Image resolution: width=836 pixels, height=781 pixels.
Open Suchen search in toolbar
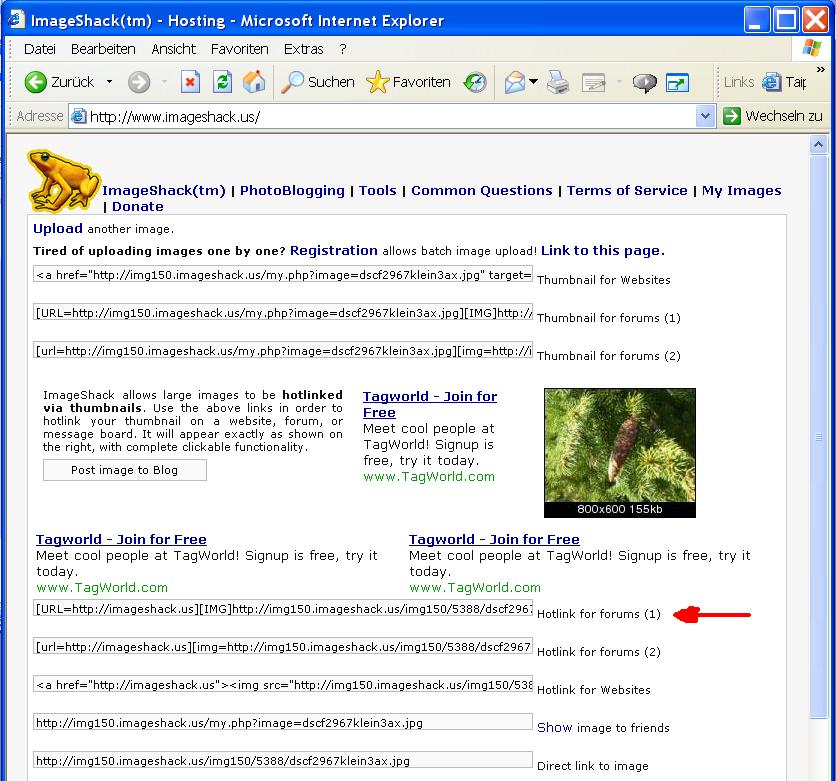(318, 82)
